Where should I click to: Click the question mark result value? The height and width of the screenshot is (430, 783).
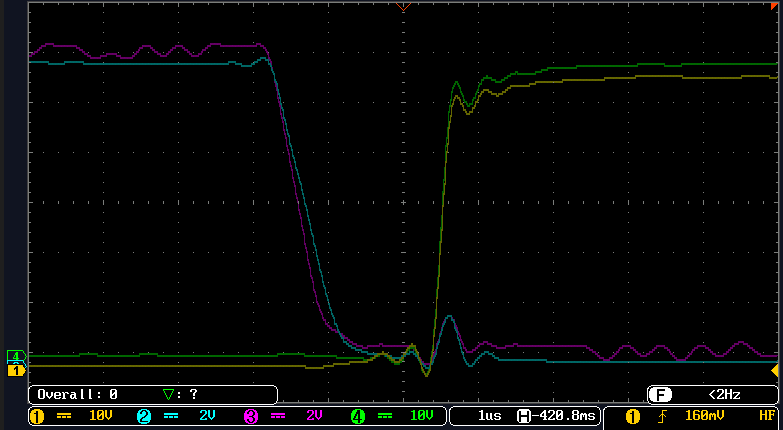tap(194, 395)
